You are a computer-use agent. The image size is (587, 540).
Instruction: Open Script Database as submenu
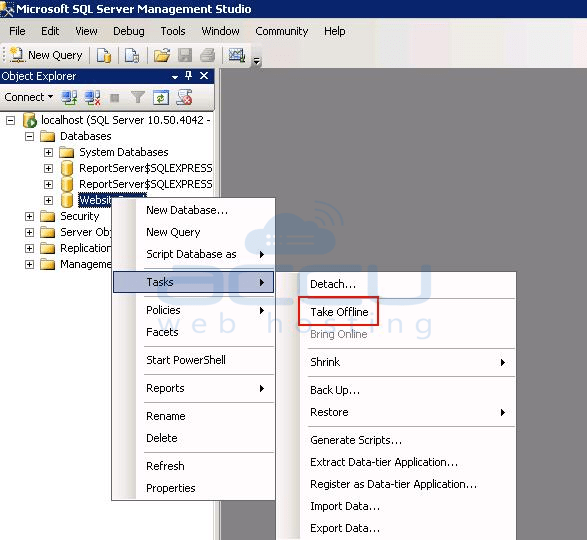(x=194, y=254)
